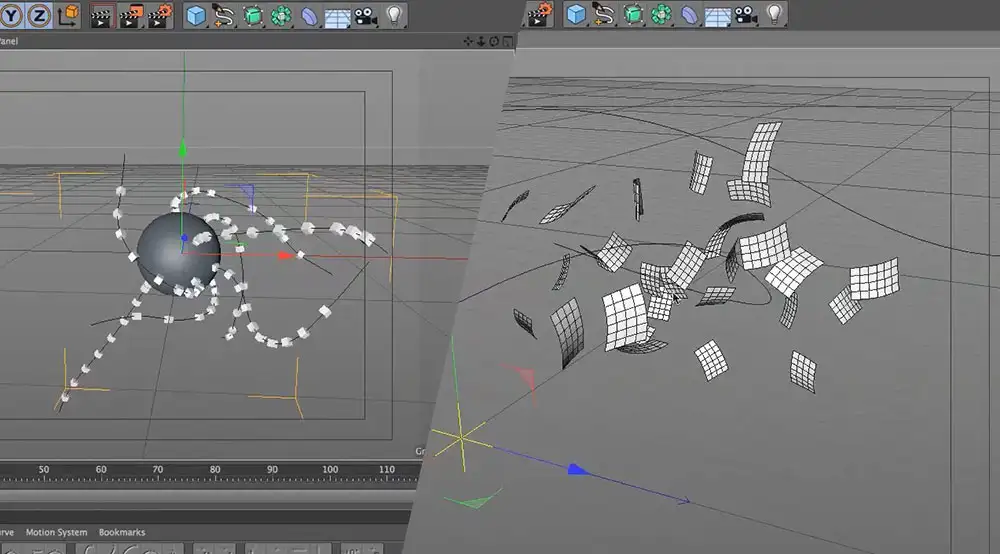Jump to frame 50 on timeline ruler
Screen dimensions: 1000x554
[43, 472]
